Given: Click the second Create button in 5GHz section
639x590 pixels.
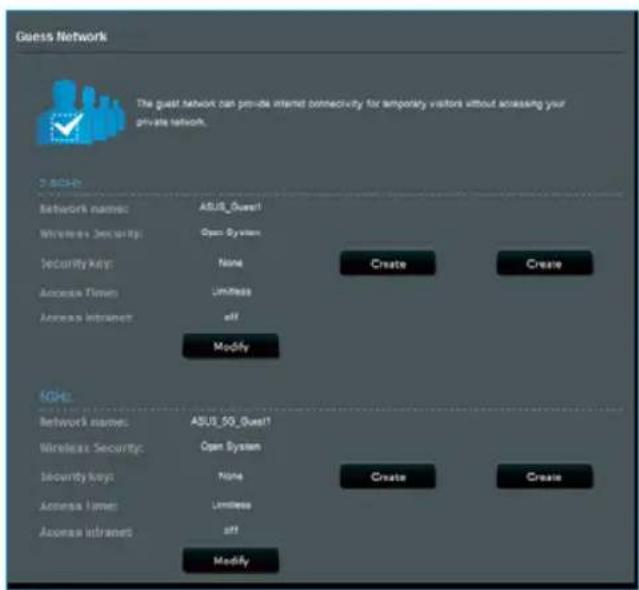Looking at the screenshot, I should (544, 477).
